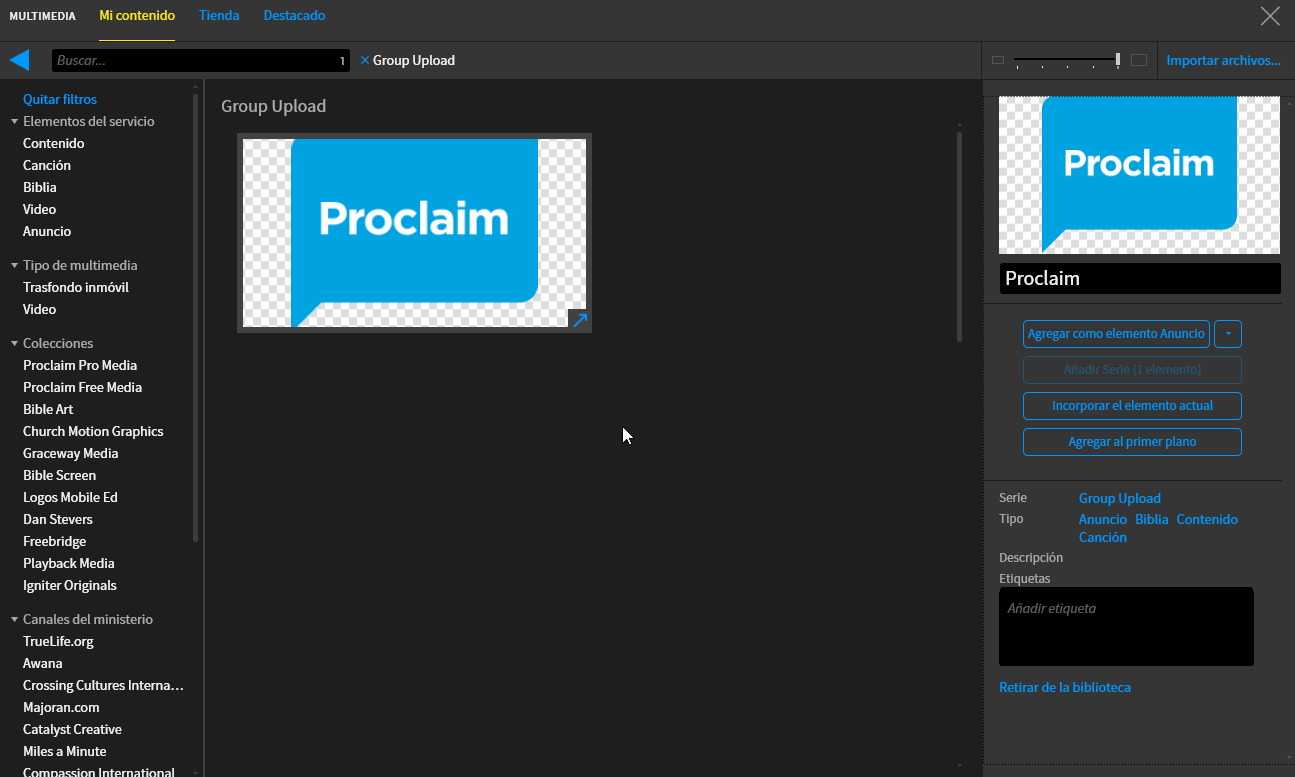
Task: Click Retirar de la biblioteca link
Action: [1065, 687]
